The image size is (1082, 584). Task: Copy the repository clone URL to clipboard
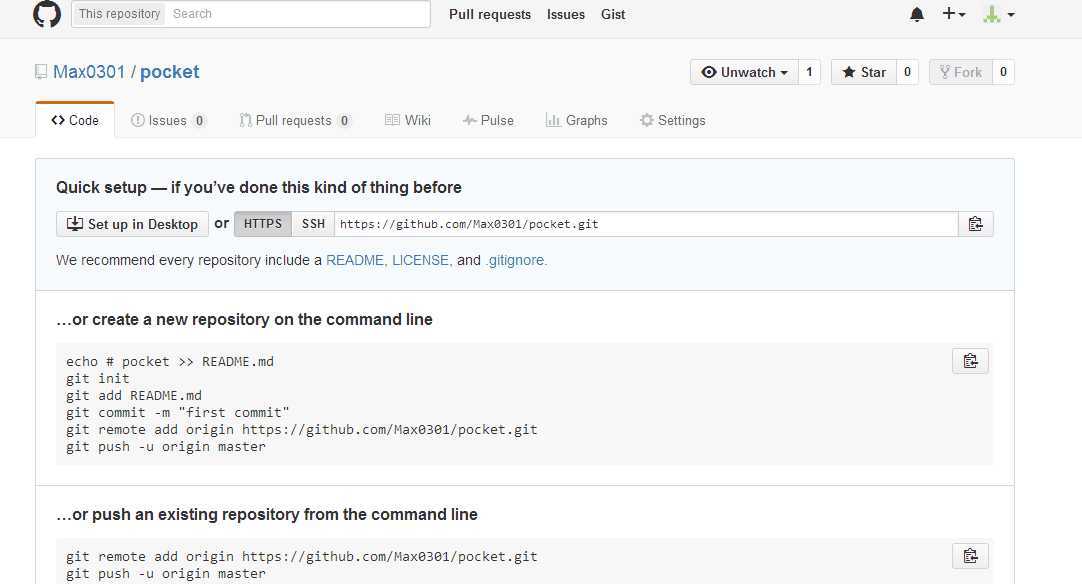(x=976, y=224)
